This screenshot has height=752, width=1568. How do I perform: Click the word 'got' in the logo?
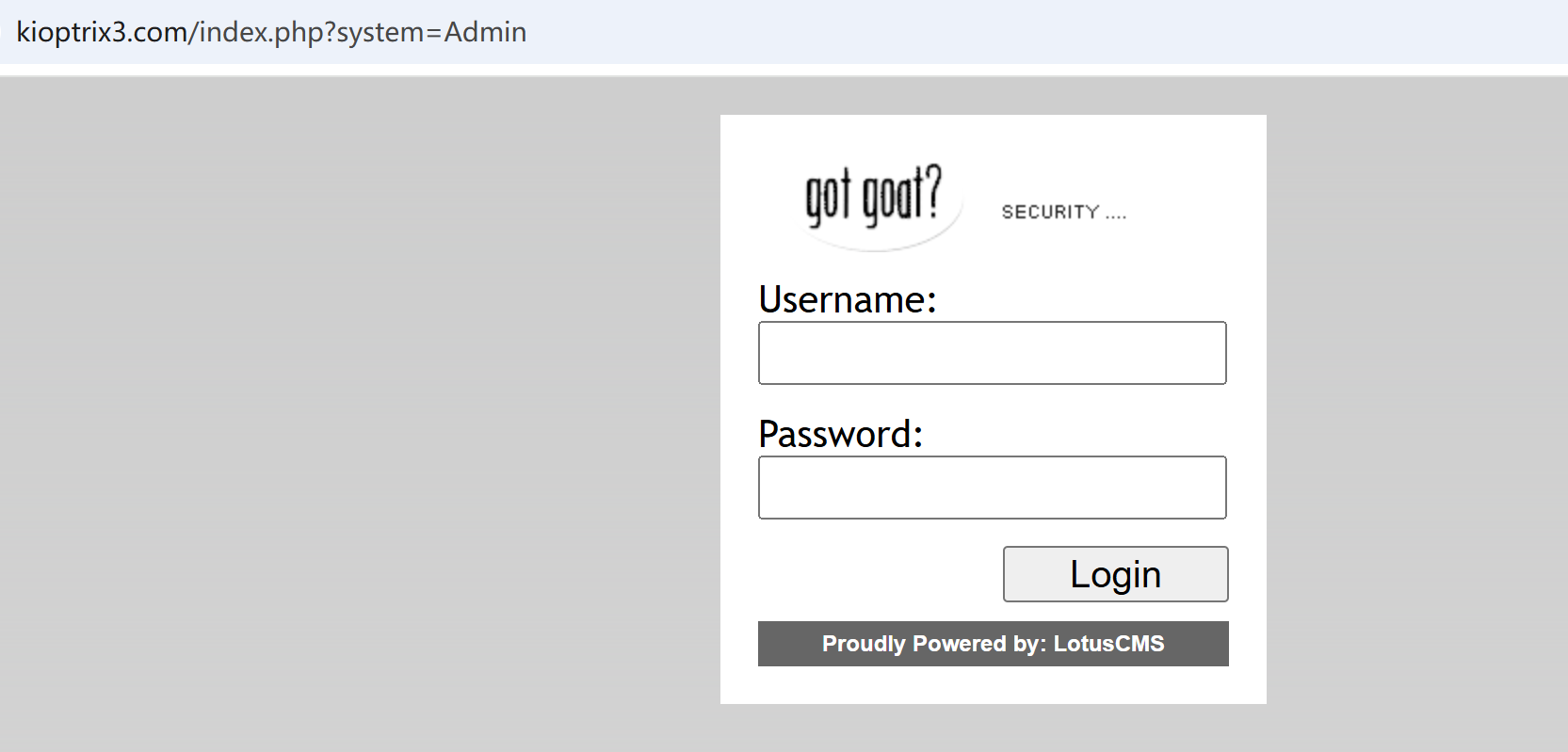click(x=828, y=198)
